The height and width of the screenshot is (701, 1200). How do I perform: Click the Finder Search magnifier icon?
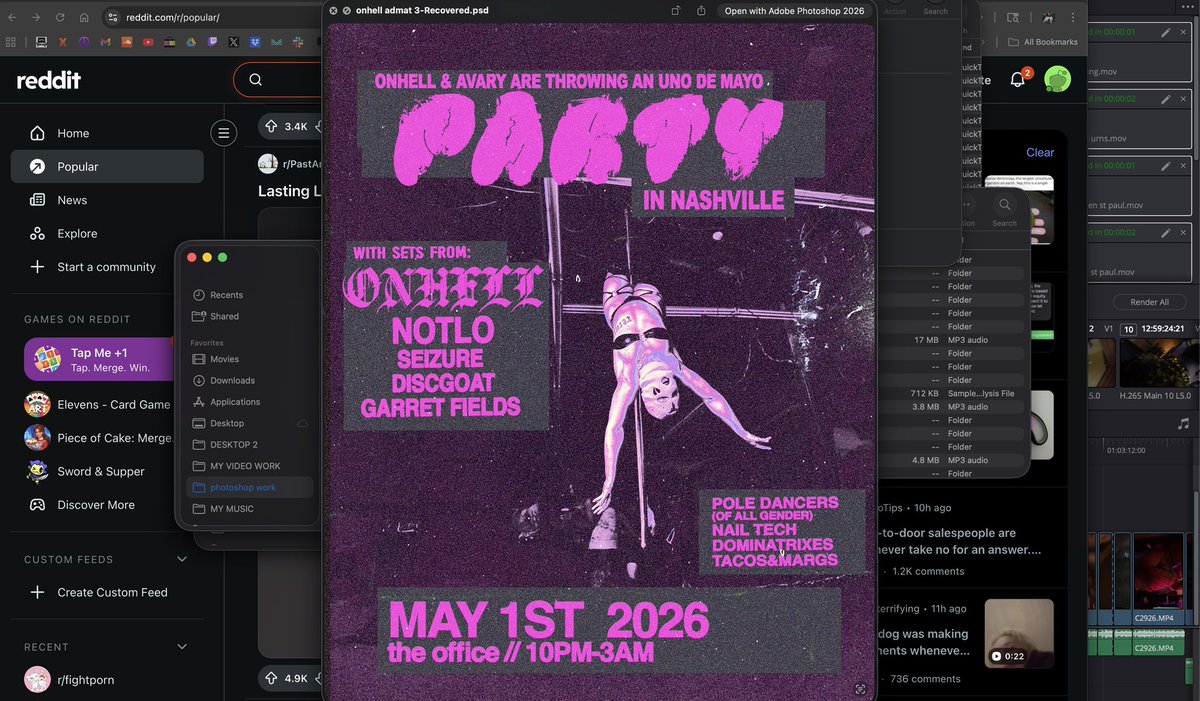click(x=1005, y=206)
